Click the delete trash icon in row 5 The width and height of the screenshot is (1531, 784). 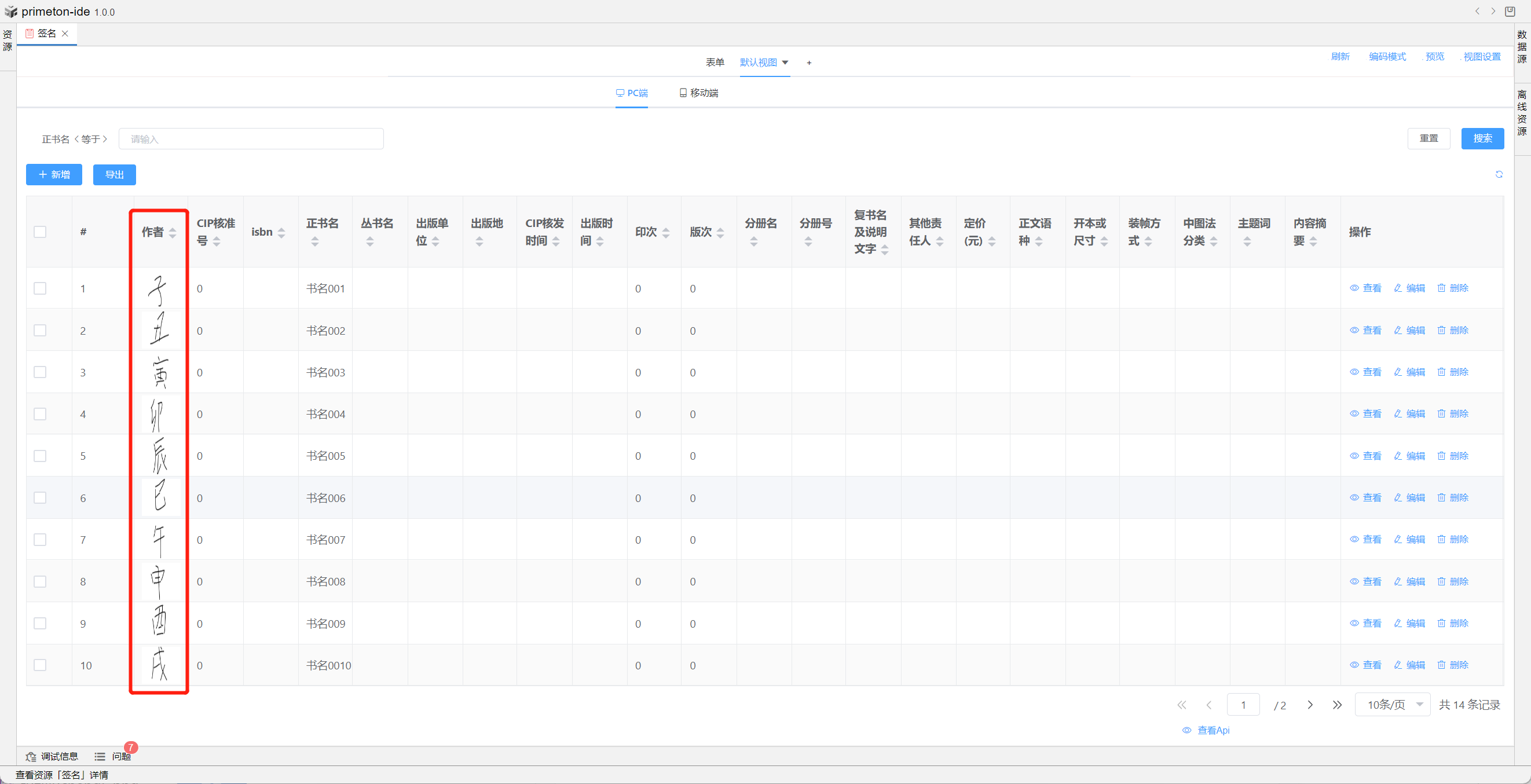[1441, 456]
